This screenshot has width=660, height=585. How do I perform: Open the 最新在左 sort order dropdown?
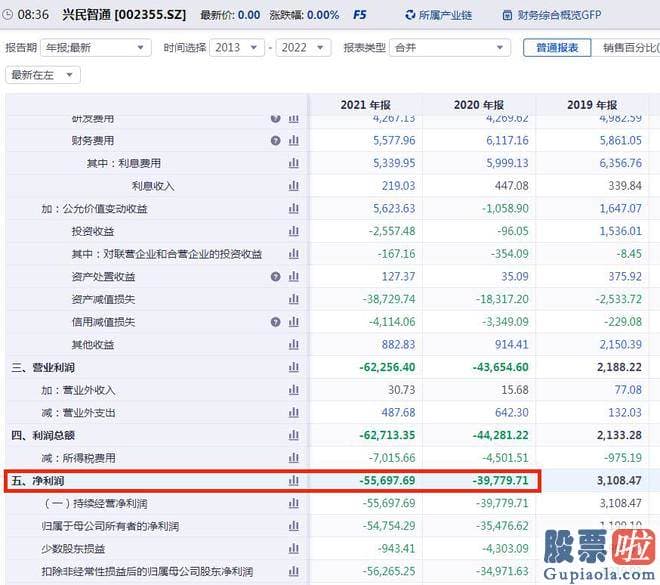[x=43, y=75]
